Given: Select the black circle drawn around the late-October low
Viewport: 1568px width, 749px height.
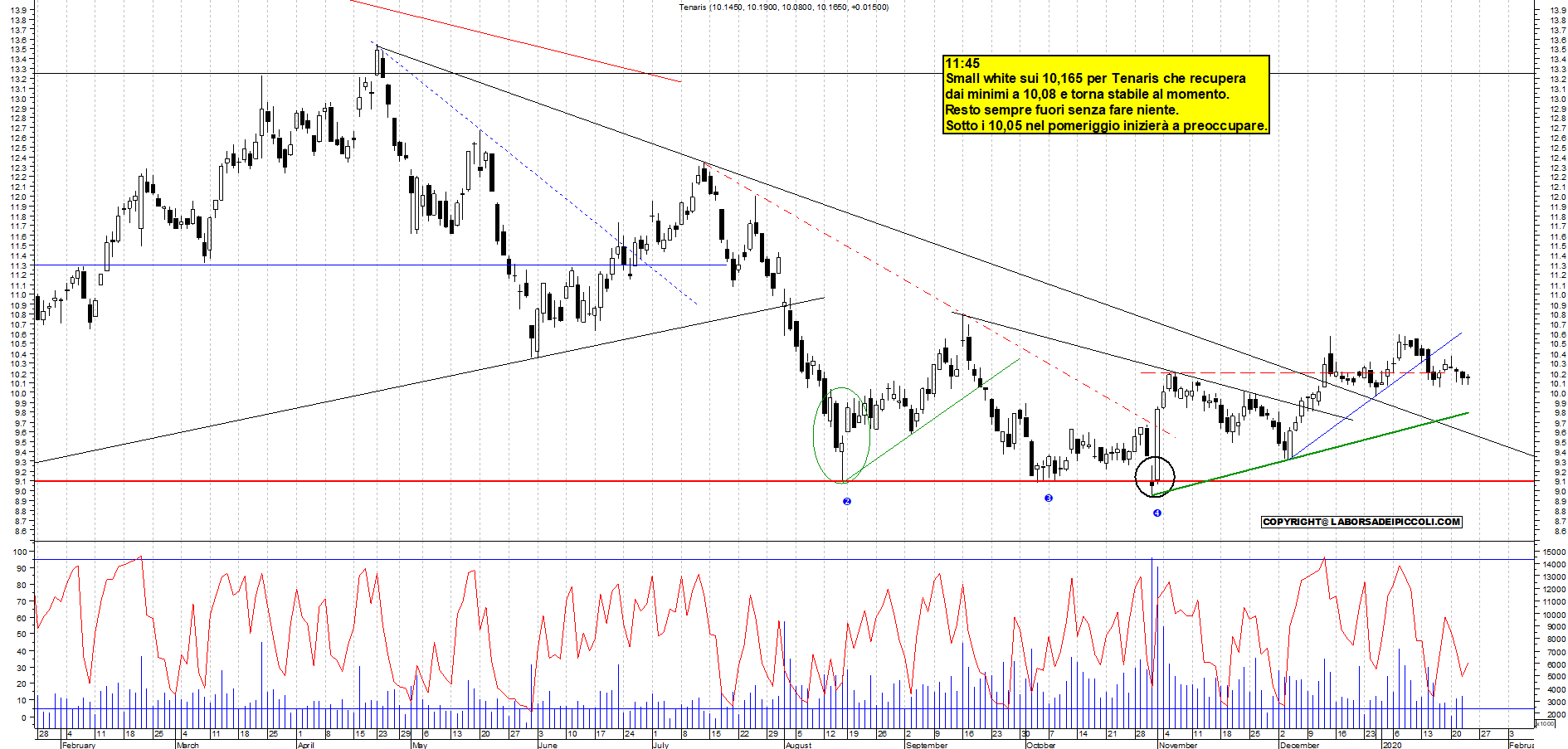Looking at the screenshot, I should pyautogui.click(x=1155, y=476).
